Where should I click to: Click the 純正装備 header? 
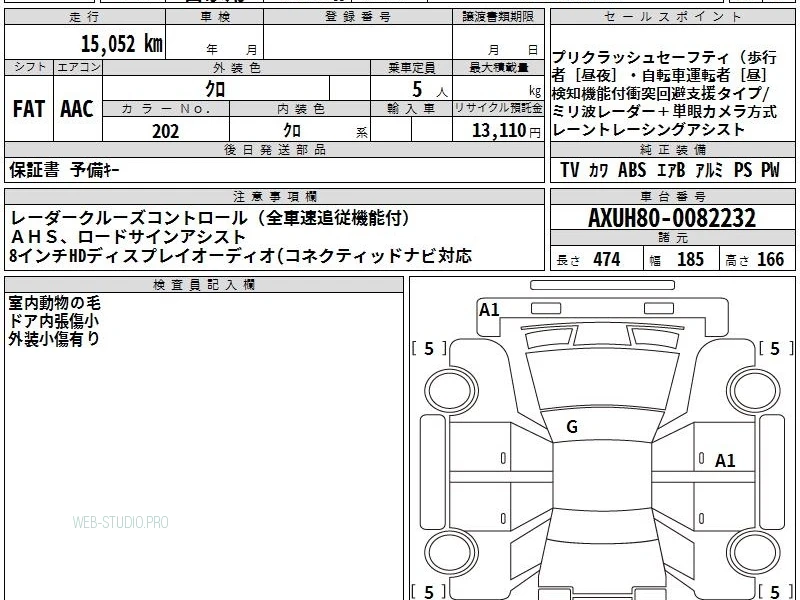point(672,149)
